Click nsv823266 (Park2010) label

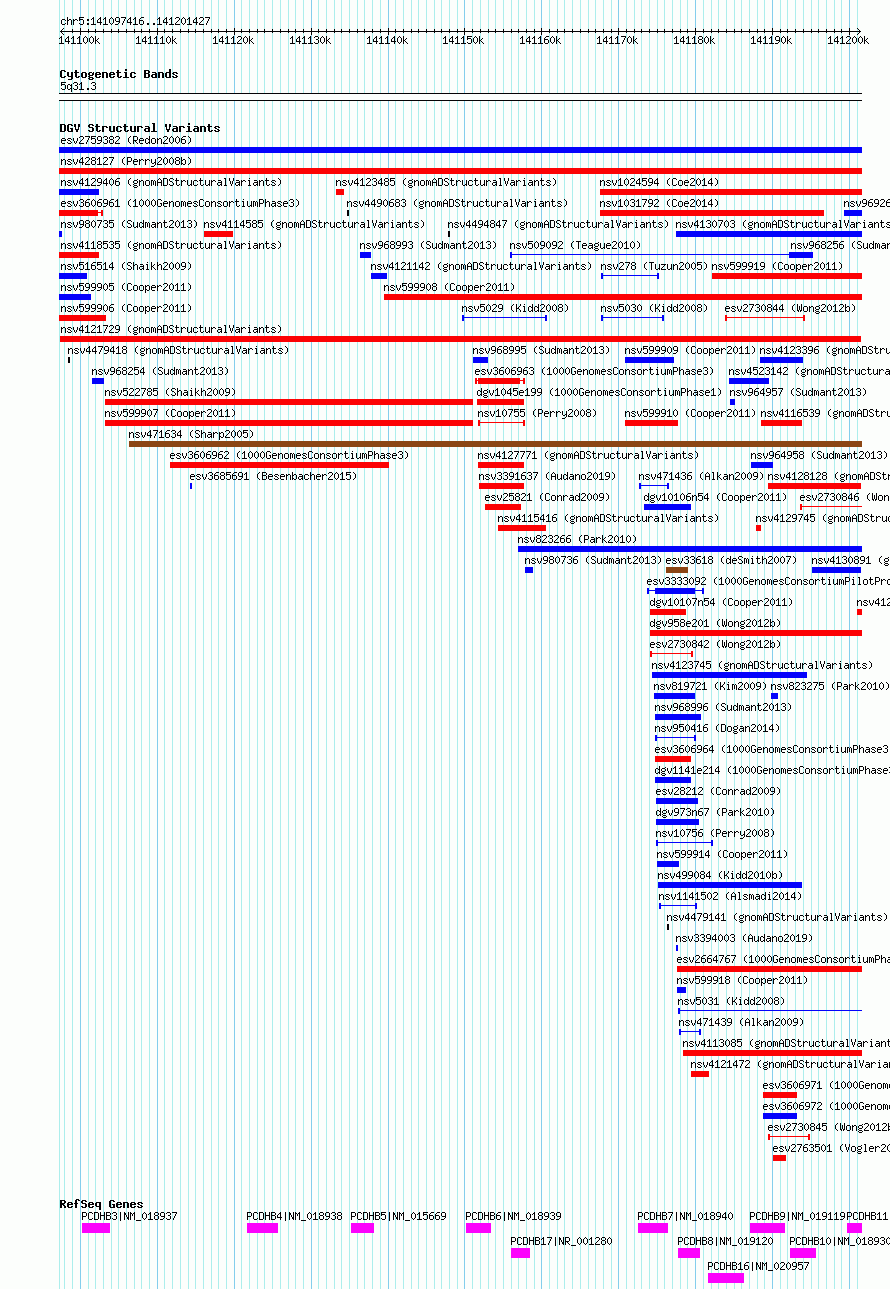pyautogui.click(x=577, y=539)
